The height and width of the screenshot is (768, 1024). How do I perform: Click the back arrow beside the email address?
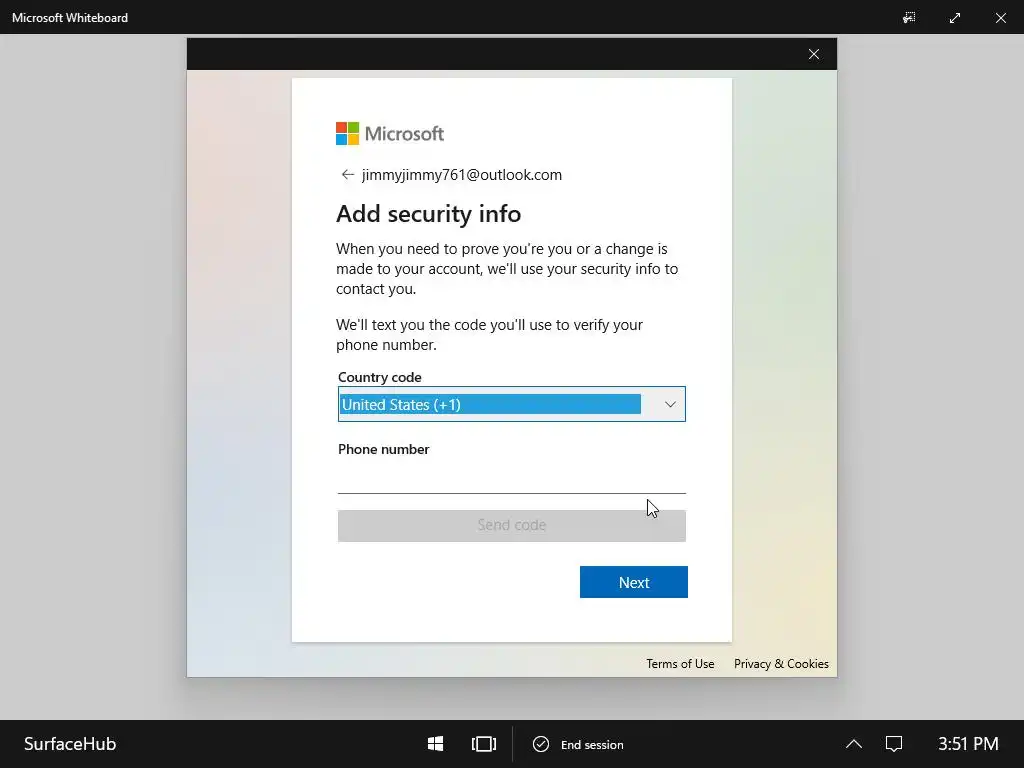point(347,174)
